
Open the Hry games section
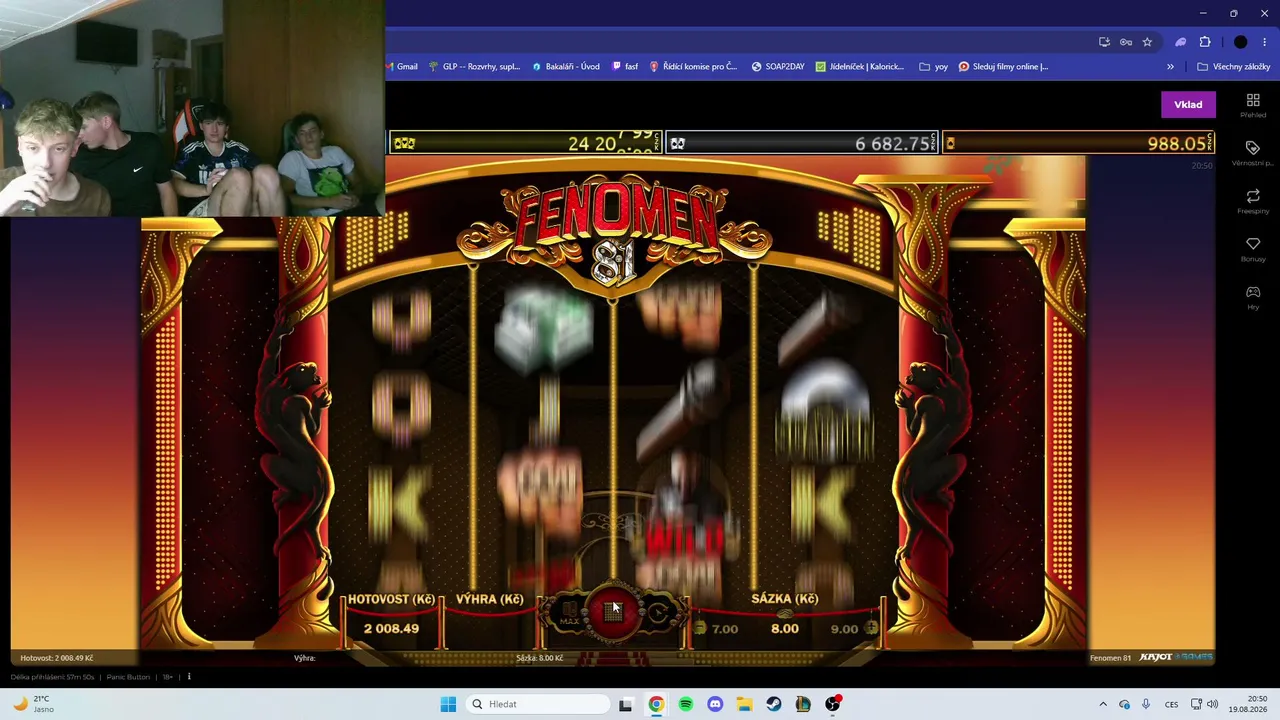pos(1253,297)
